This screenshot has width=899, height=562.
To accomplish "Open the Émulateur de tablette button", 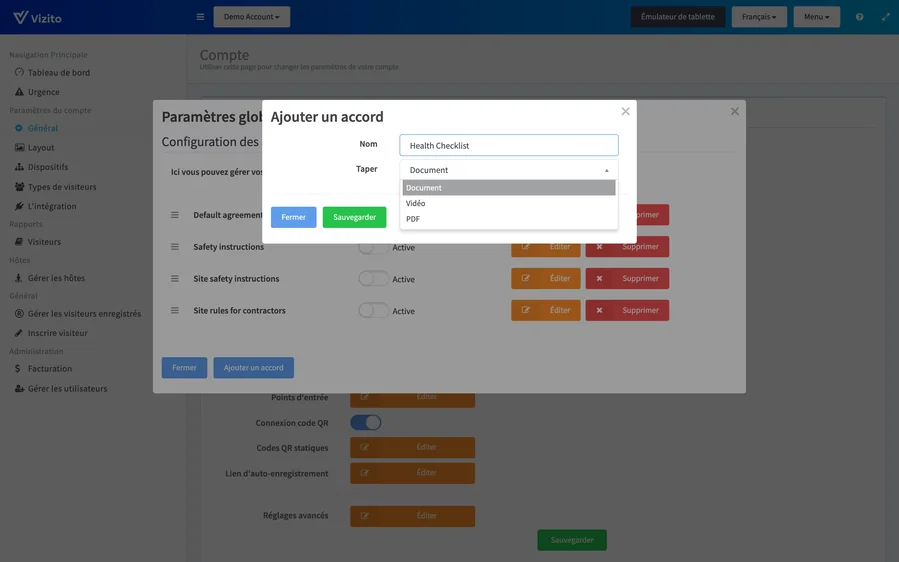I will point(678,17).
